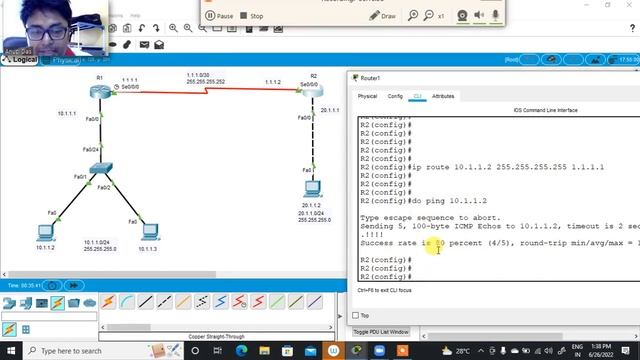The height and width of the screenshot is (360, 640).
Task: Switch to Logical workspace view
Action: coord(20,60)
